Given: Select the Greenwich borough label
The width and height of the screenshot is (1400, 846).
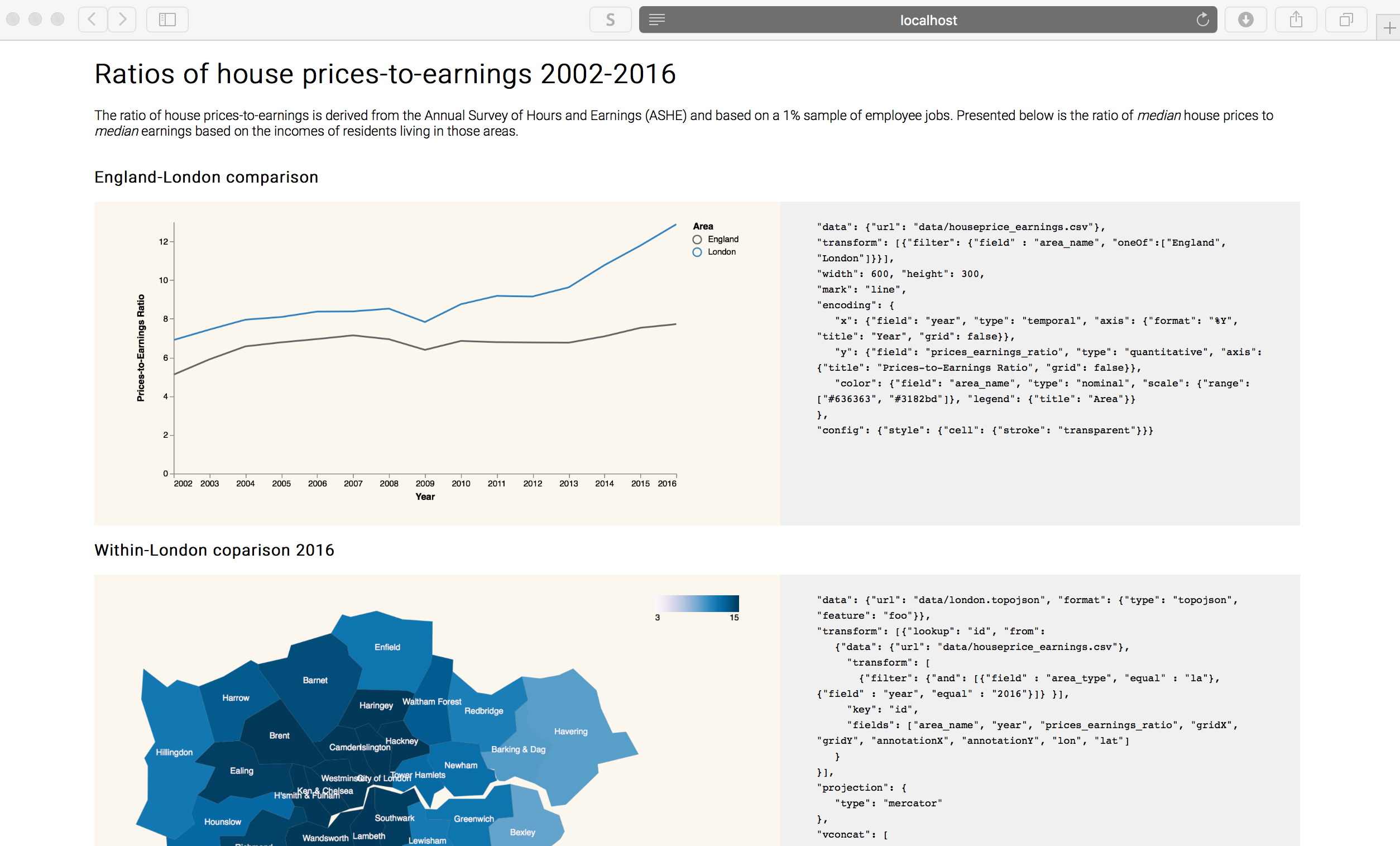Looking at the screenshot, I should coord(474,819).
